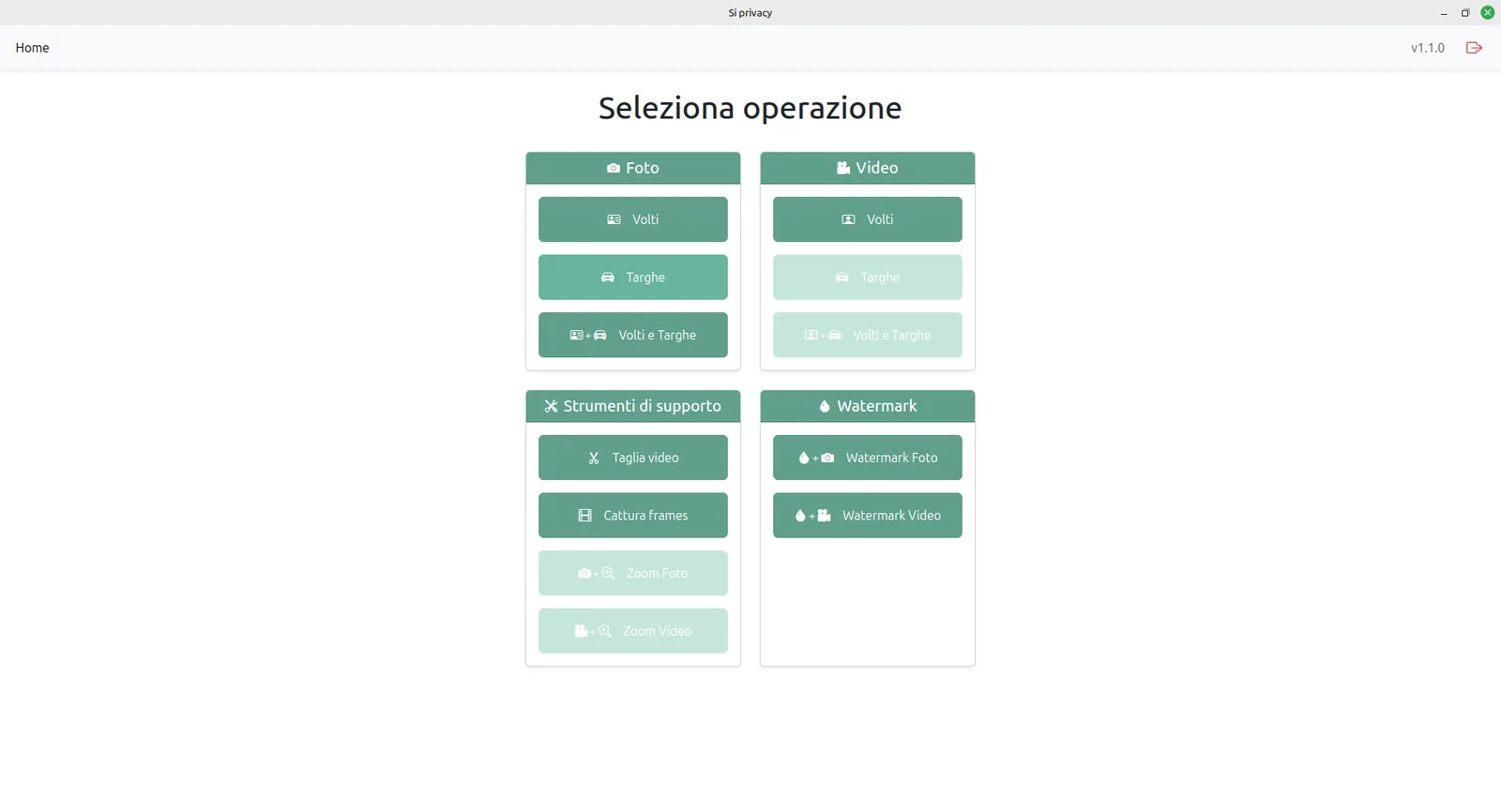Open the Foto Volti e Targhe operation
The image size is (1501, 812).
tap(633, 335)
